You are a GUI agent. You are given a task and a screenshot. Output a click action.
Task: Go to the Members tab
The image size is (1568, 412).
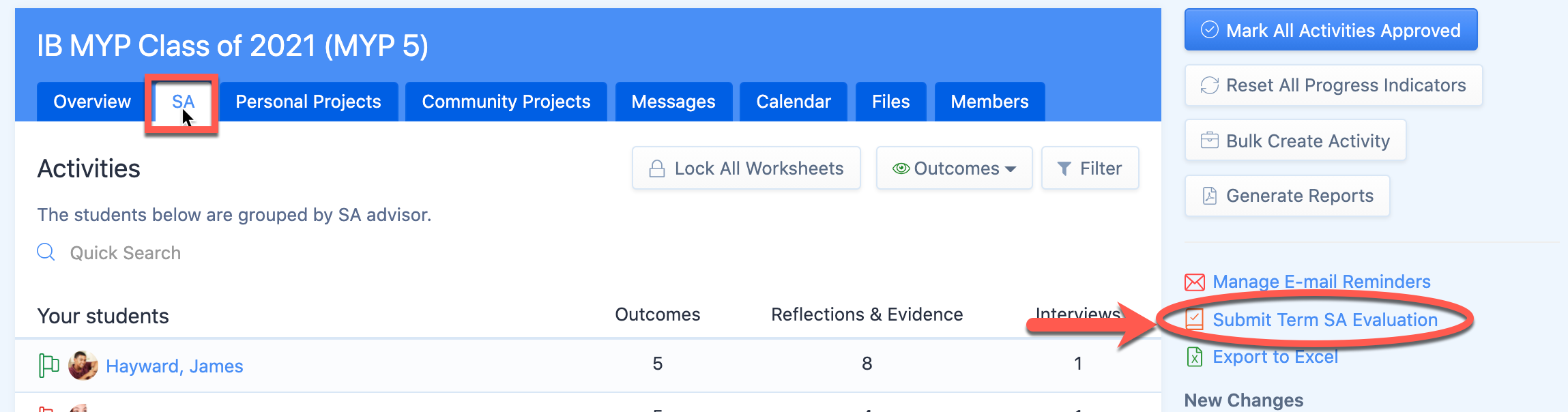pyautogui.click(x=990, y=102)
